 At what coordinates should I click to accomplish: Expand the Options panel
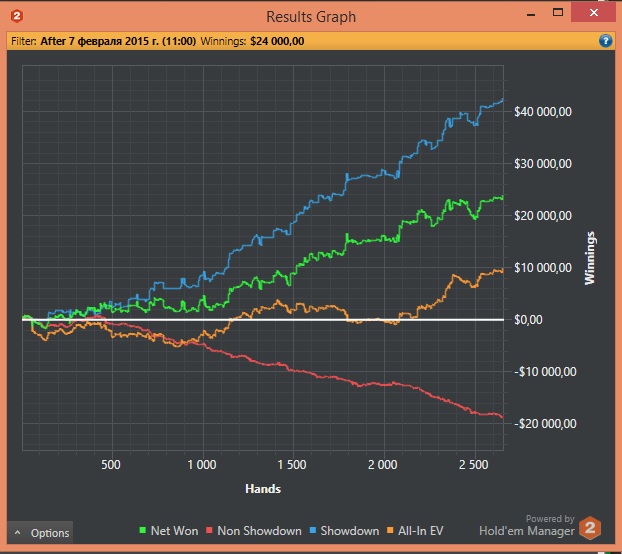point(40,533)
